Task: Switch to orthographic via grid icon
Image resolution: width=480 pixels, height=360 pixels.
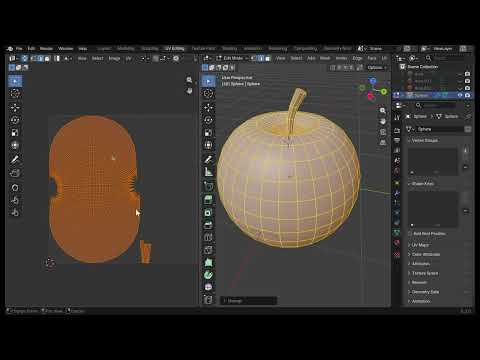Action: tap(383, 143)
